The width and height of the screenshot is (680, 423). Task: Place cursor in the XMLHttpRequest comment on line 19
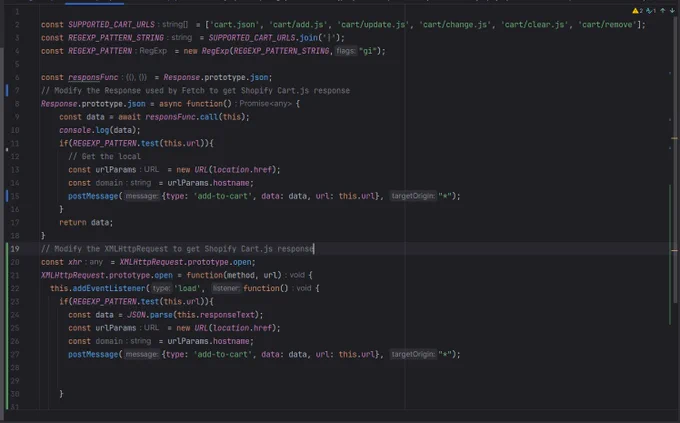[177, 249]
